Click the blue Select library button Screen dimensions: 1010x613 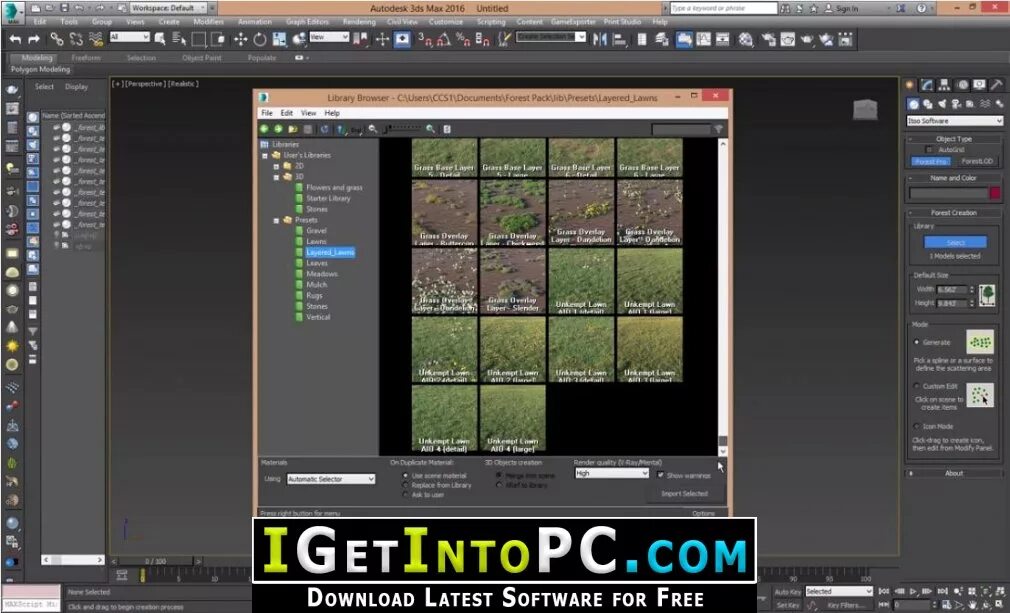[955, 243]
